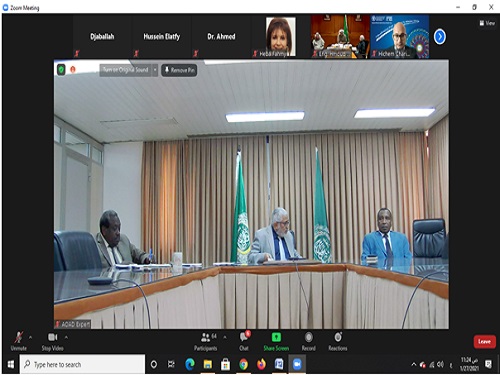Start recording with the Record button

pos(309,341)
